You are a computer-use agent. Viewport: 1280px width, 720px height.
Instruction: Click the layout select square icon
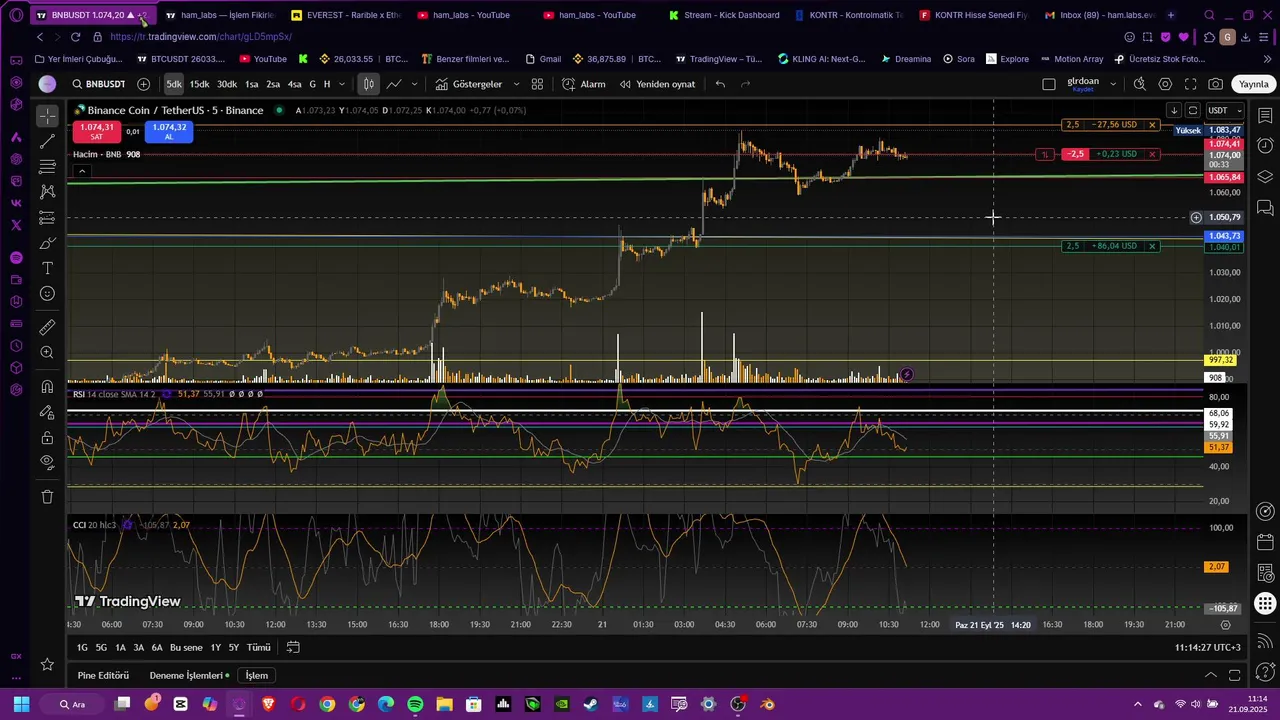1049,84
